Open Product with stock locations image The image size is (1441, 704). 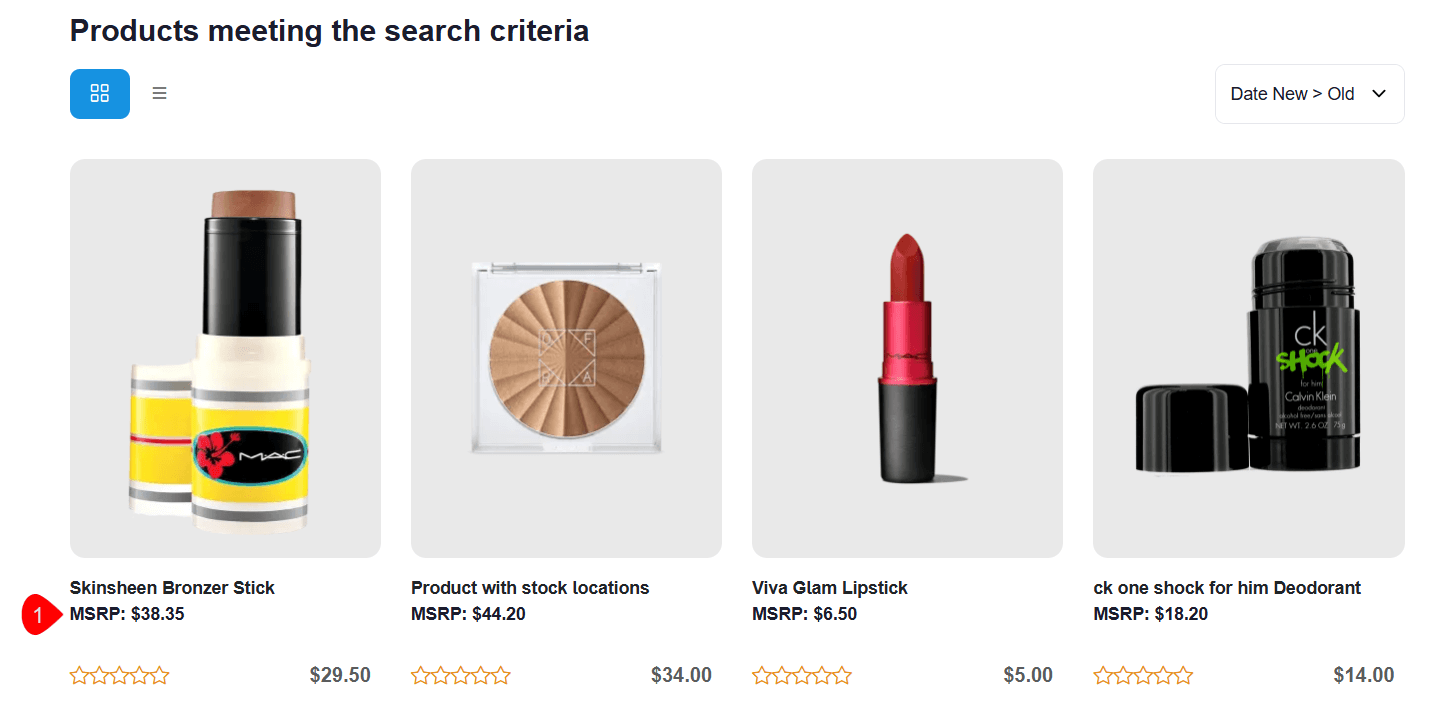tap(566, 357)
